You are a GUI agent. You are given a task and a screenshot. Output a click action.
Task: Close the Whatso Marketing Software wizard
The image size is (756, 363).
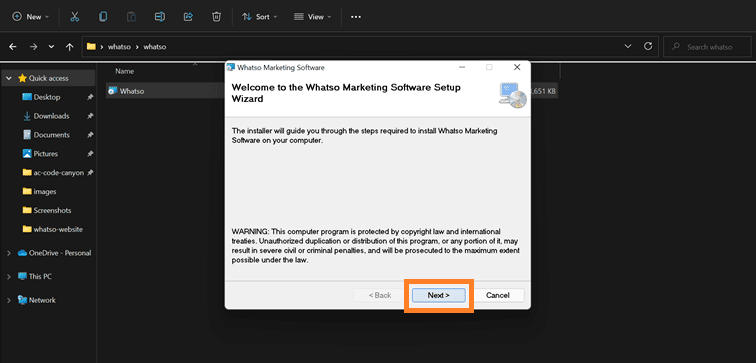click(517, 67)
